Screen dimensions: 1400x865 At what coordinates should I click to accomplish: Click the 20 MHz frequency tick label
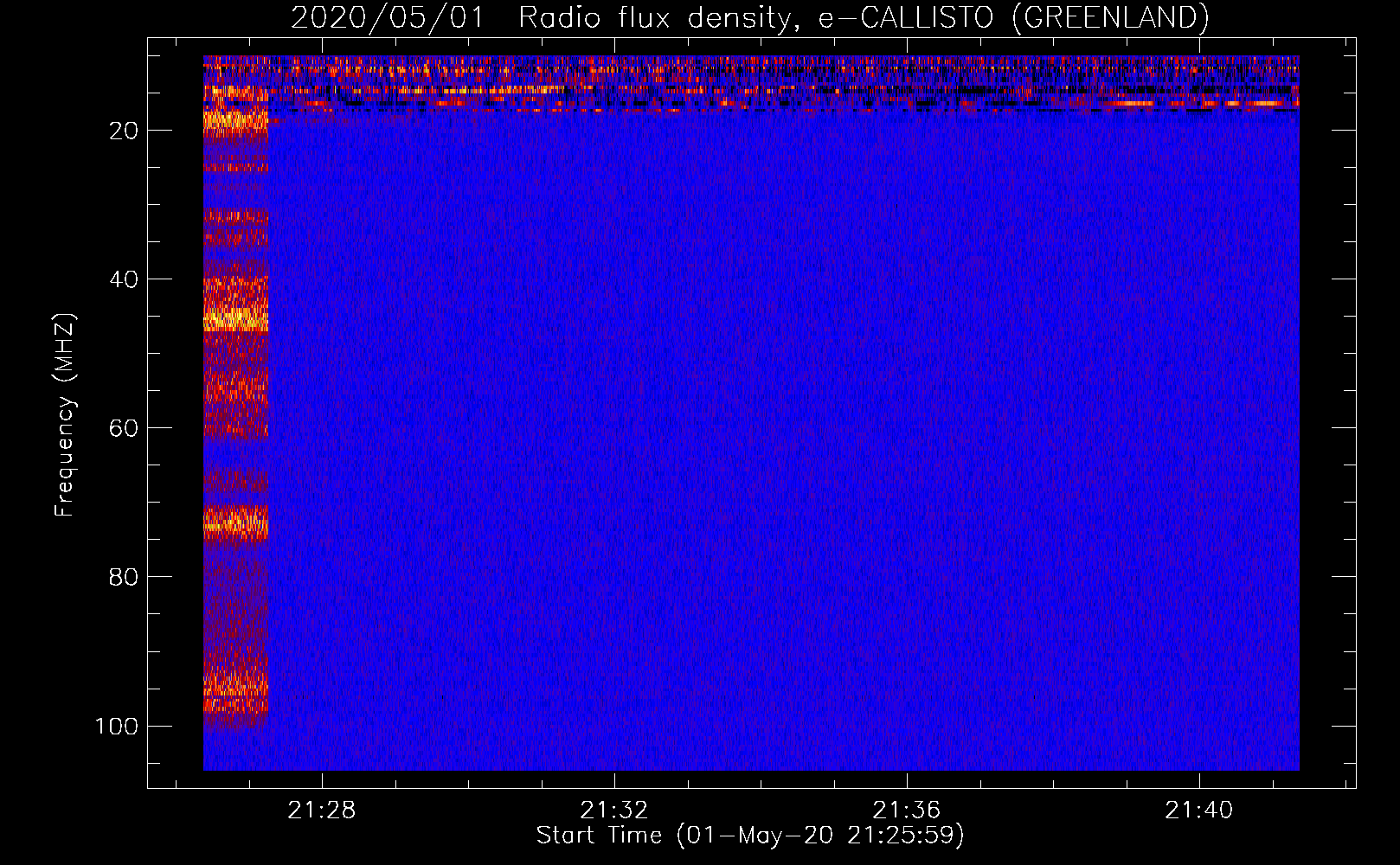pos(124,131)
